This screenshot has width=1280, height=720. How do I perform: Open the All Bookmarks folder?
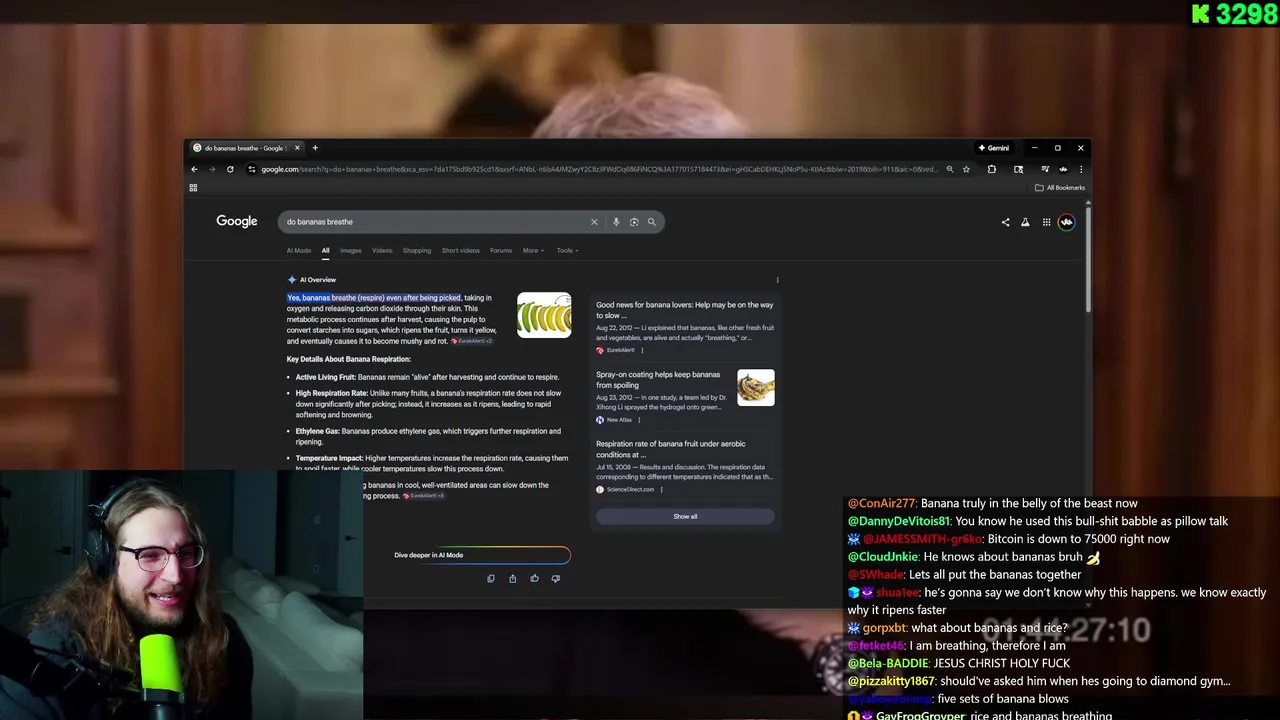[1060, 187]
